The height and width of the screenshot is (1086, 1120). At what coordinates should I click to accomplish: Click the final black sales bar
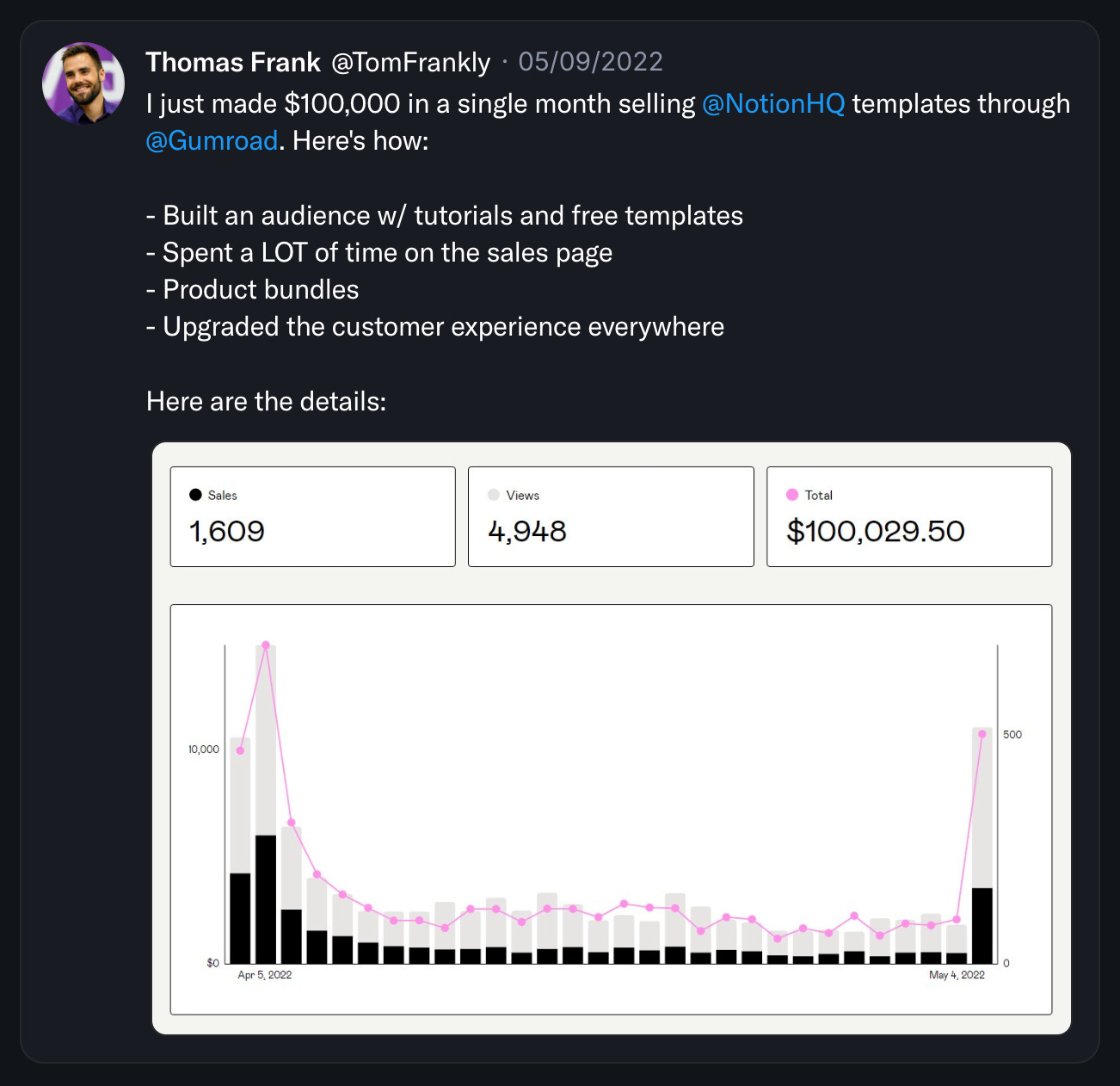click(982, 925)
